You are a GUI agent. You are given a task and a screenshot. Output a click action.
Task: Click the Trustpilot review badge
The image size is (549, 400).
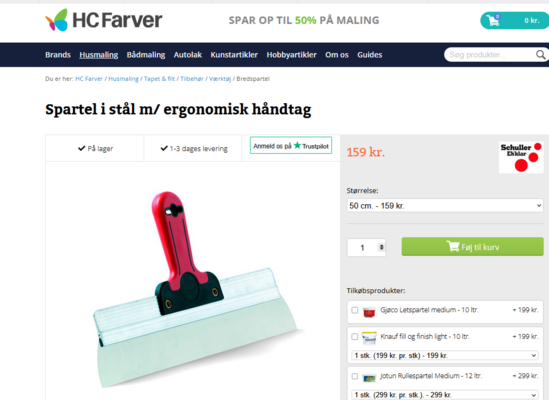(291, 145)
